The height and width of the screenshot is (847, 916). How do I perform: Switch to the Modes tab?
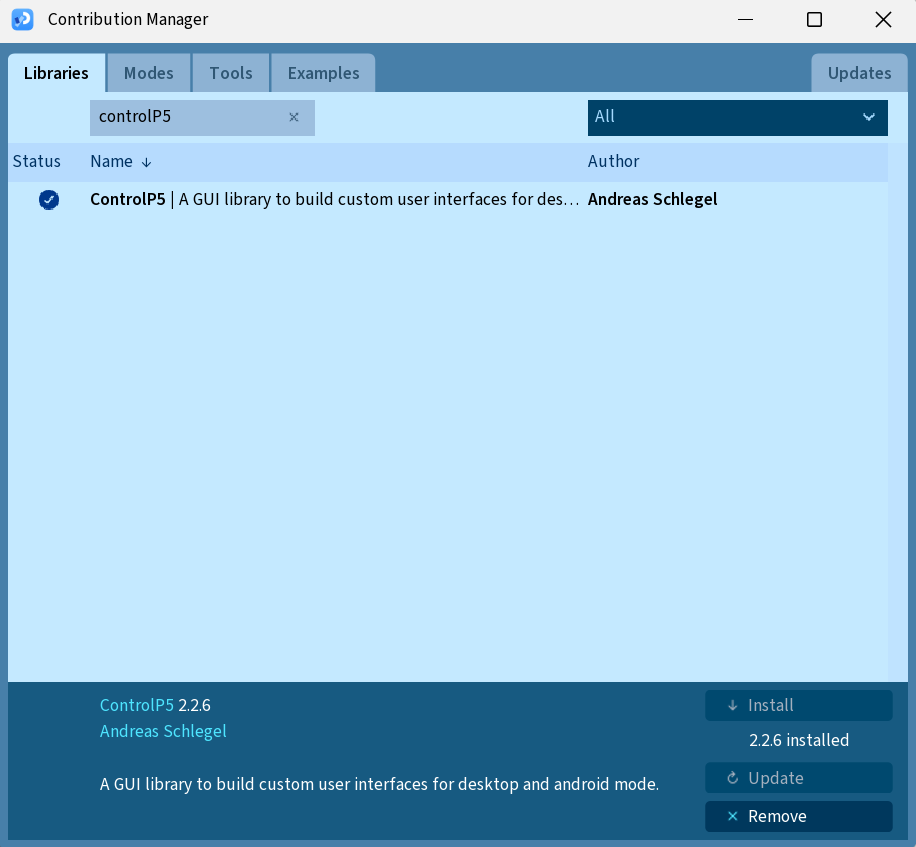[148, 72]
